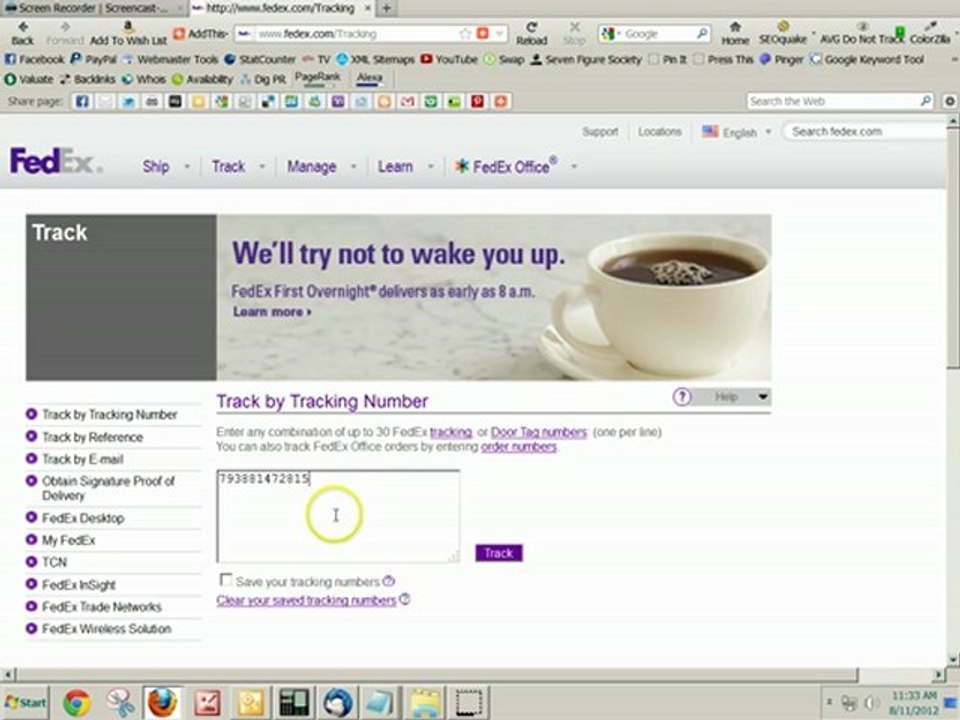960x720 pixels.
Task: Open FedEx InSight sidebar link
Action: click(78, 585)
